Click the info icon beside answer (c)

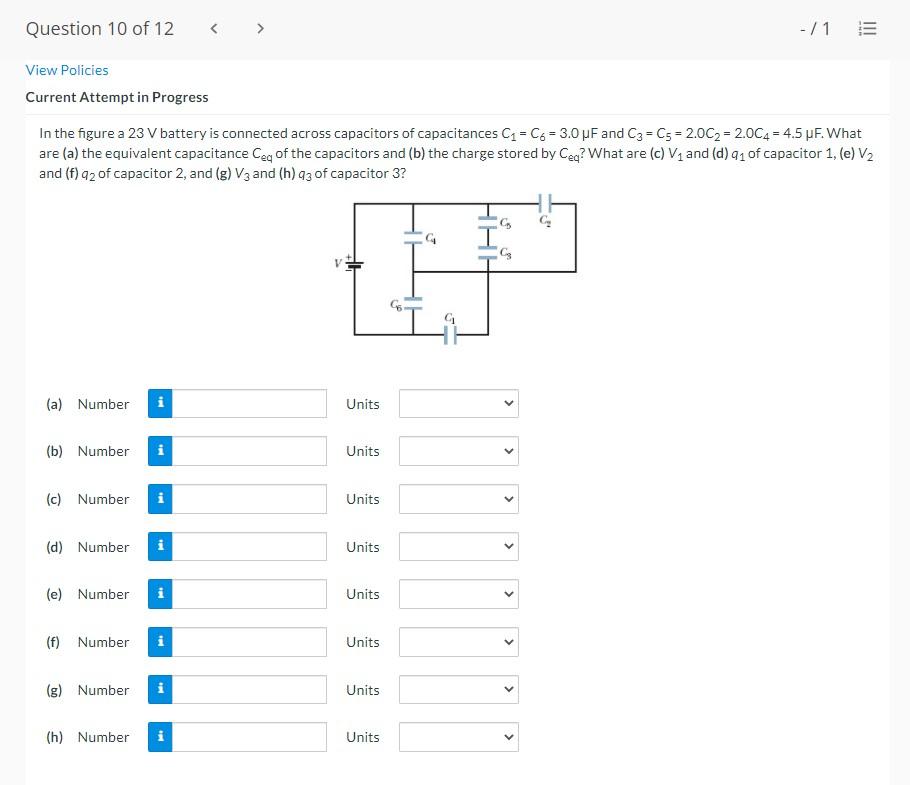[160, 499]
